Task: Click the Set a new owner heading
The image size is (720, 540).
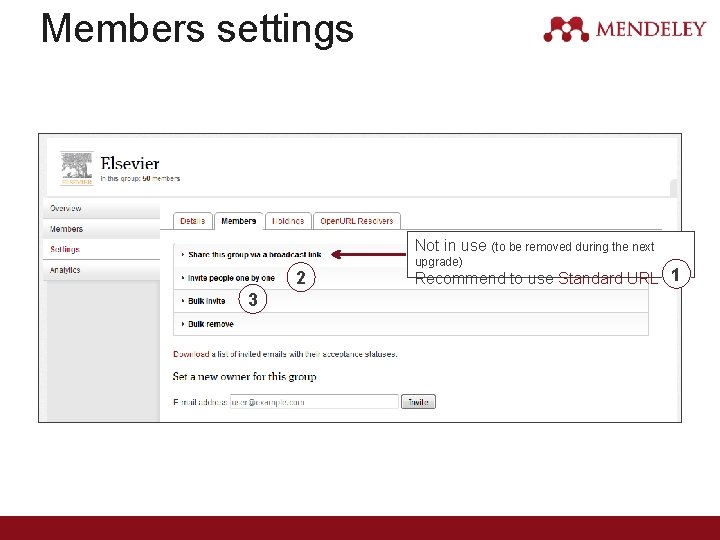Action: [245, 377]
